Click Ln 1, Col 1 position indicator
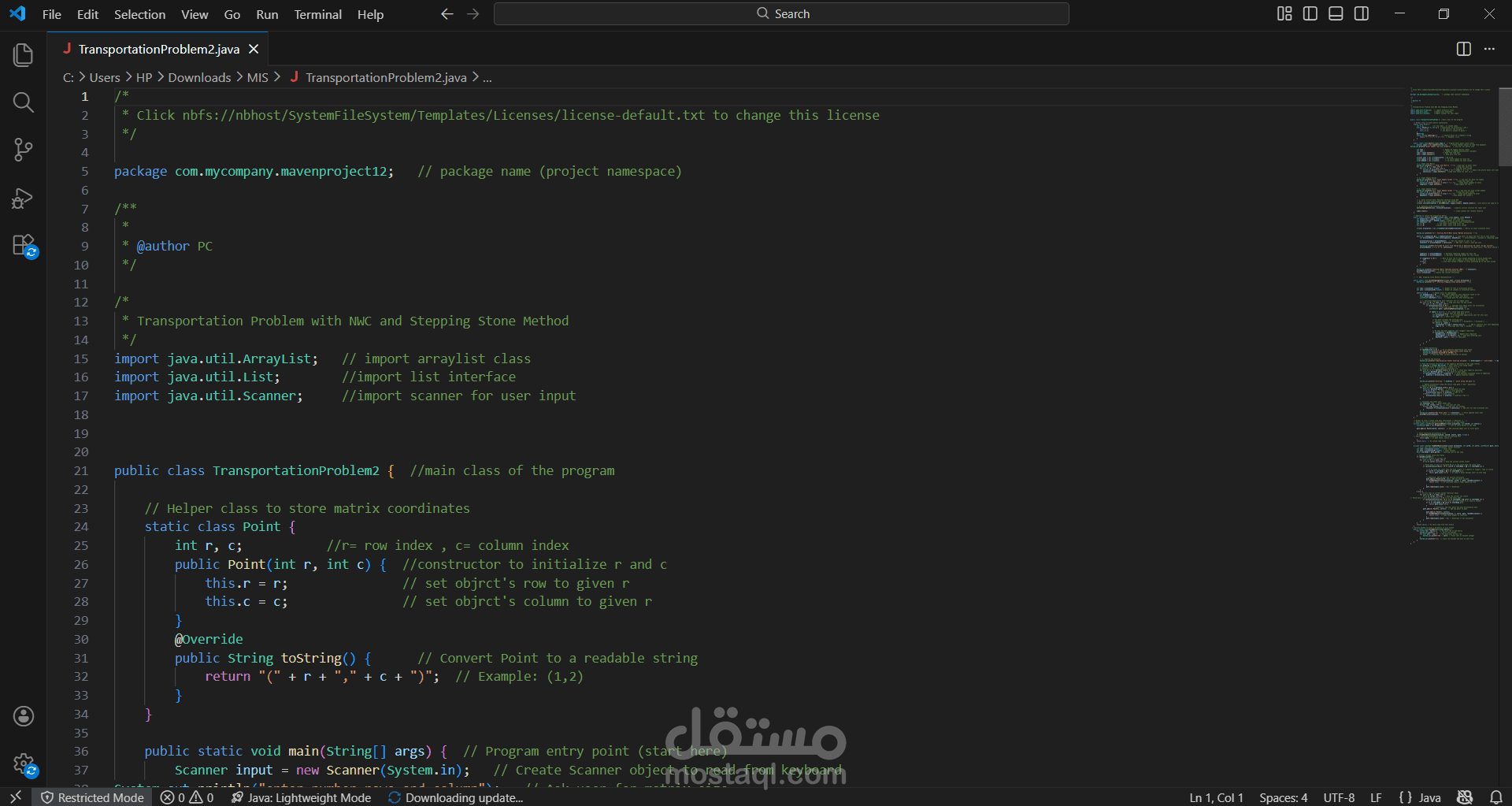The image size is (1512, 806). click(x=1216, y=797)
